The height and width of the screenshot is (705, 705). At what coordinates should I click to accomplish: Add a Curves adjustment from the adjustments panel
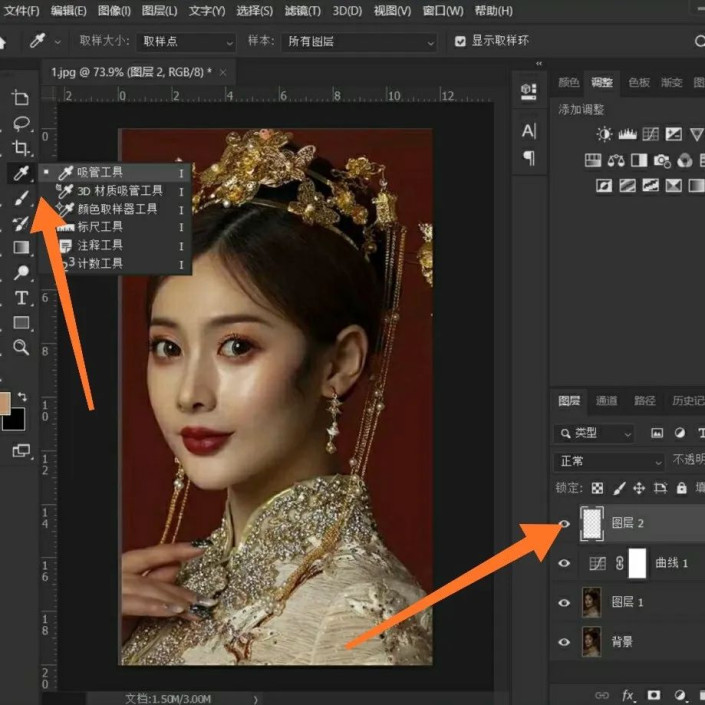[650, 134]
